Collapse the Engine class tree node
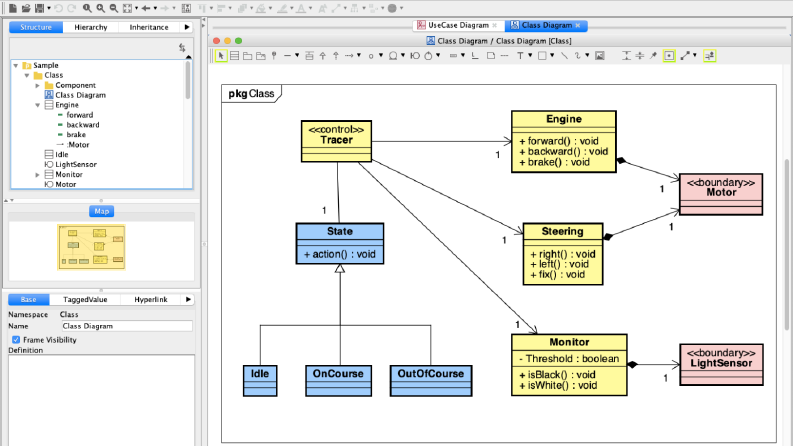The image size is (793, 446). click(x=37, y=105)
